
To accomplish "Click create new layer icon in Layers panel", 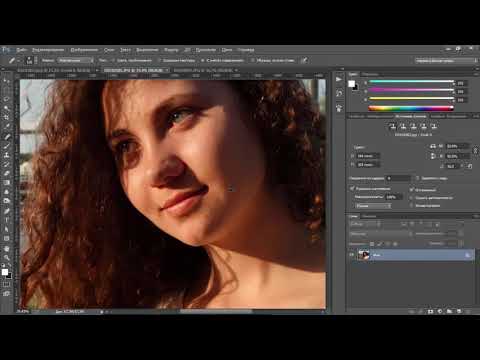I will pos(459,311).
